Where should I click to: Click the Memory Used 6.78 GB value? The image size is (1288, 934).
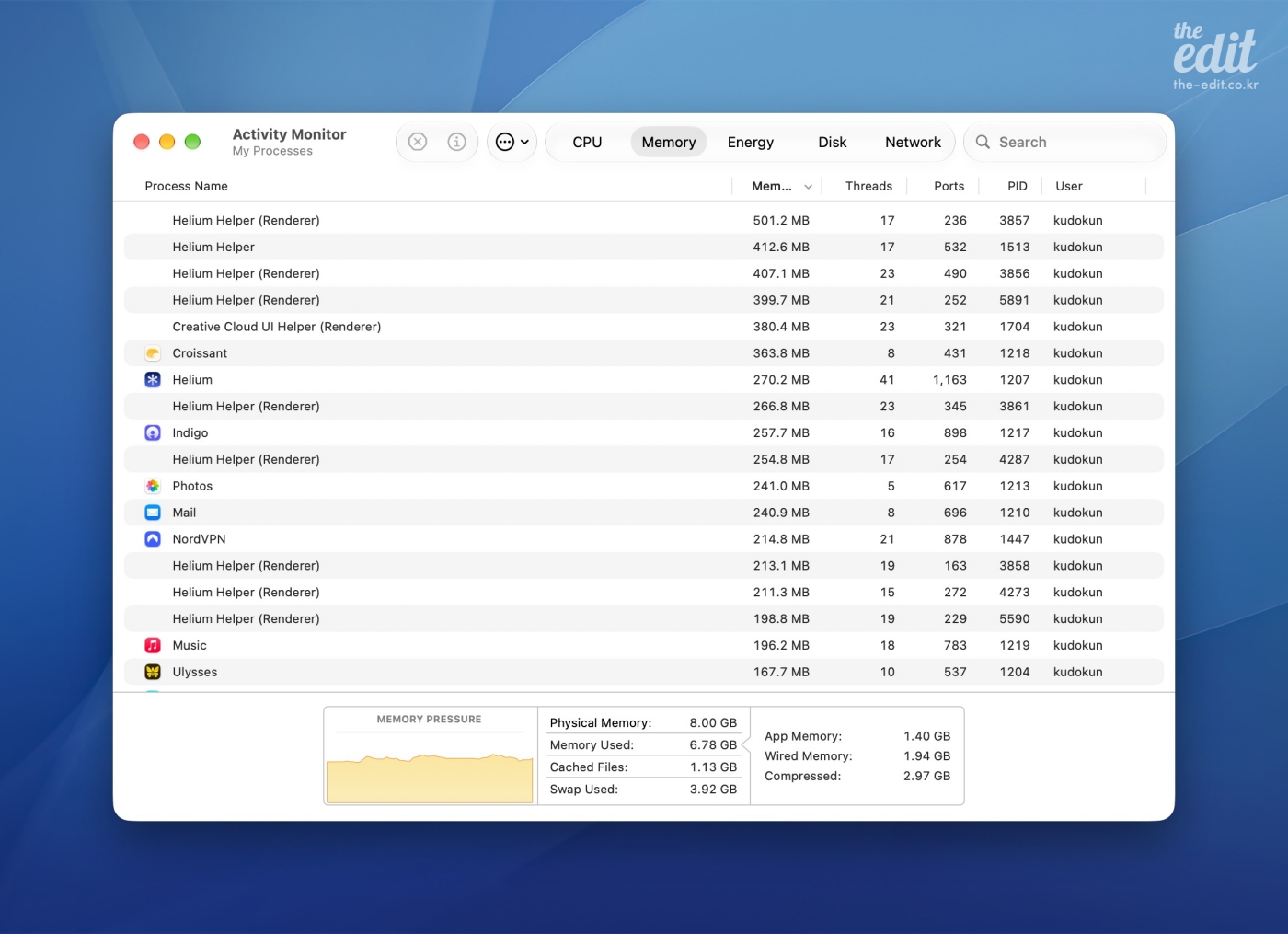[713, 745]
